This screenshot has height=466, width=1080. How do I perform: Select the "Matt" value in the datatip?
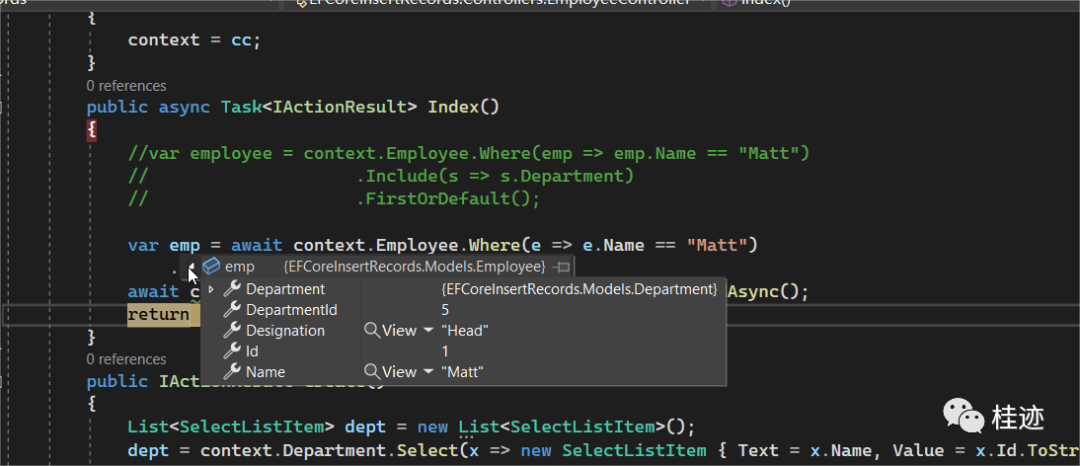(463, 372)
